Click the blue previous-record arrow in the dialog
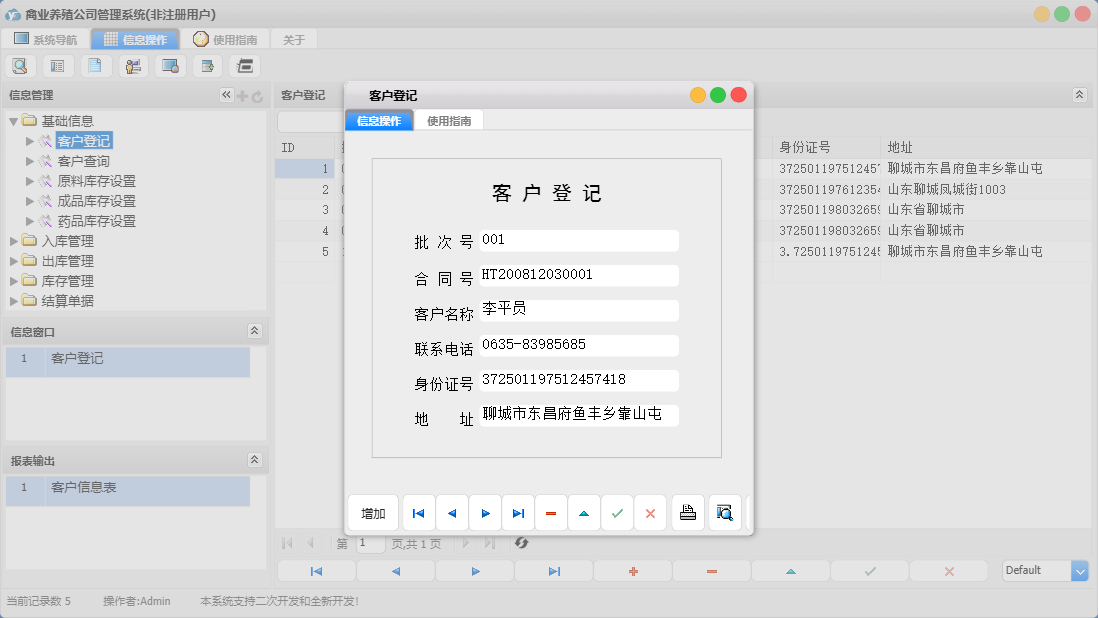 pos(451,512)
